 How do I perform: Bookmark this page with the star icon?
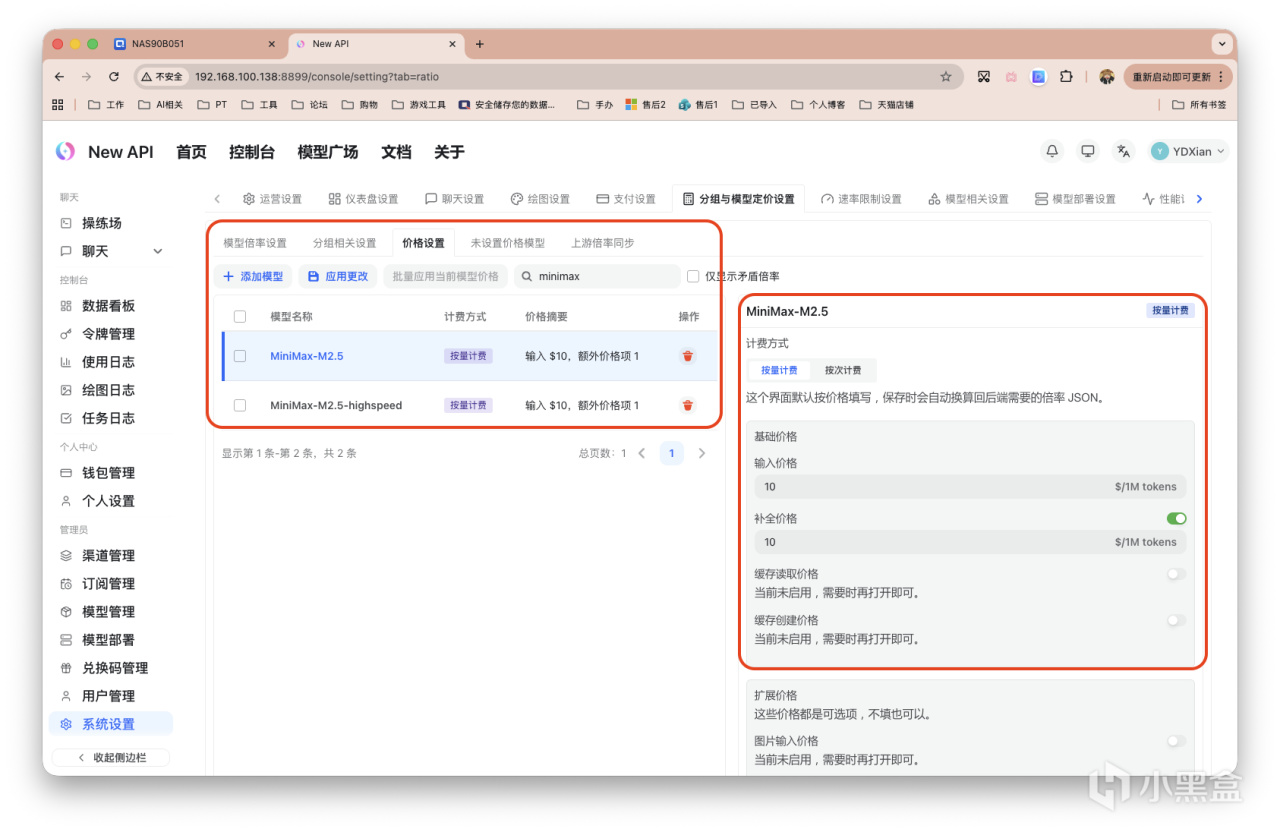(946, 76)
